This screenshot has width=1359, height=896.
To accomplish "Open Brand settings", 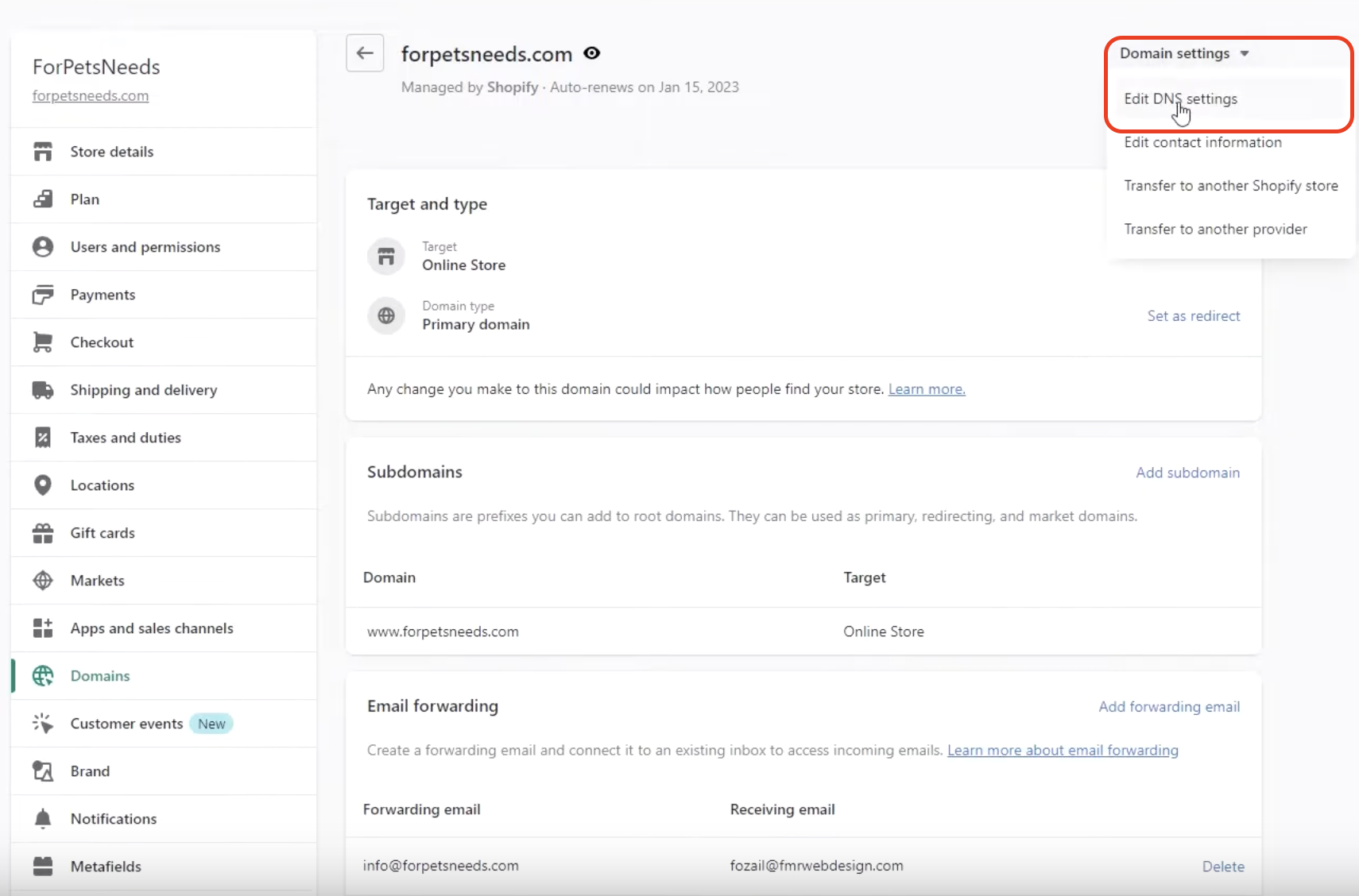I will click(164, 771).
